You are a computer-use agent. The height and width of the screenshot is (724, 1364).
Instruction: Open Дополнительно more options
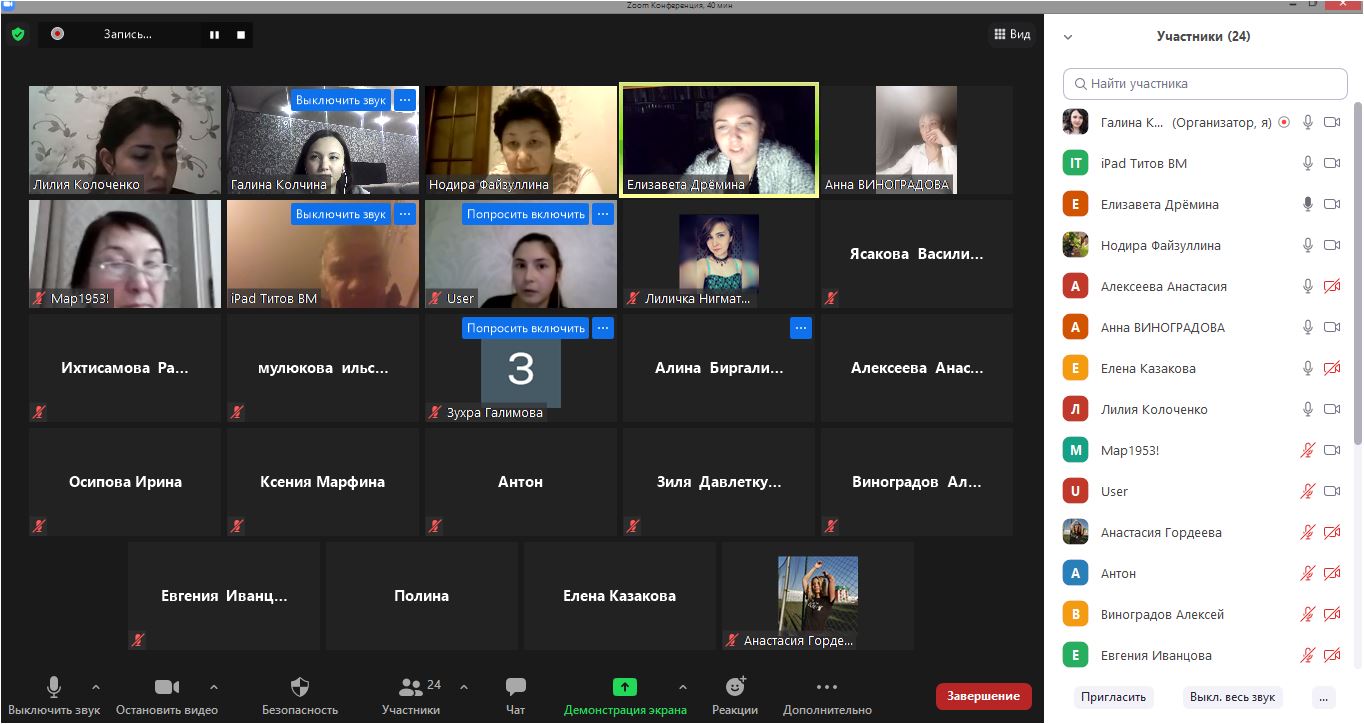tap(827, 695)
